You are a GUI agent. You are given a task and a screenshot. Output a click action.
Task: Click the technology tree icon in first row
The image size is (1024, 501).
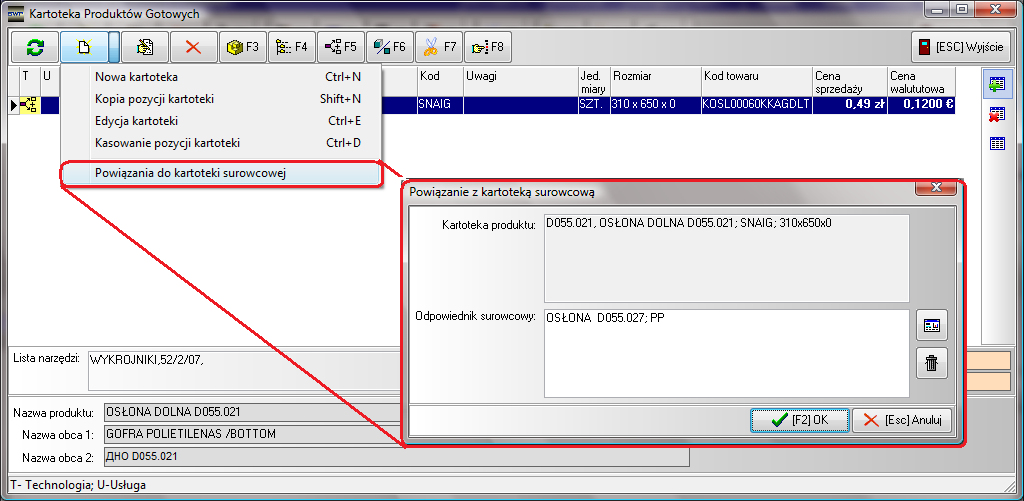[x=28, y=105]
